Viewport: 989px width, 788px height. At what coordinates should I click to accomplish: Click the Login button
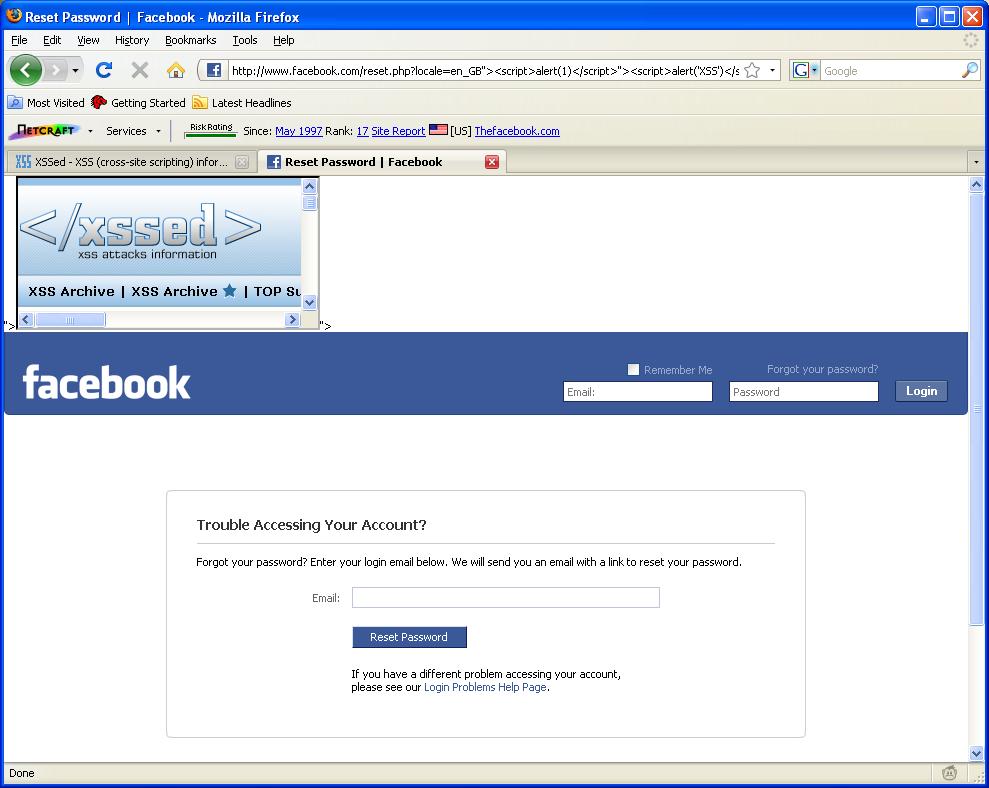(x=922, y=391)
